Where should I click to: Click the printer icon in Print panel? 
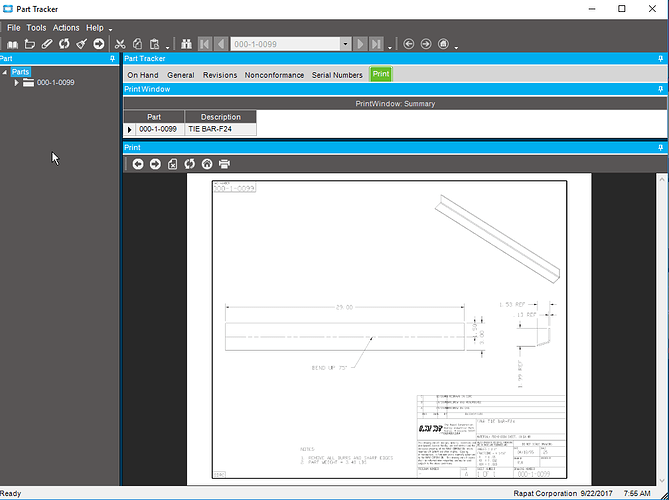point(224,164)
